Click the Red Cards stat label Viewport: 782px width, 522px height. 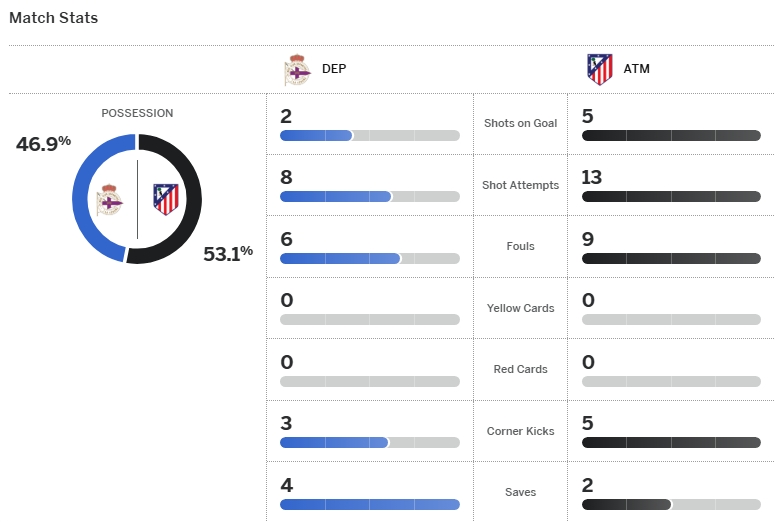(x=520, y=369)
